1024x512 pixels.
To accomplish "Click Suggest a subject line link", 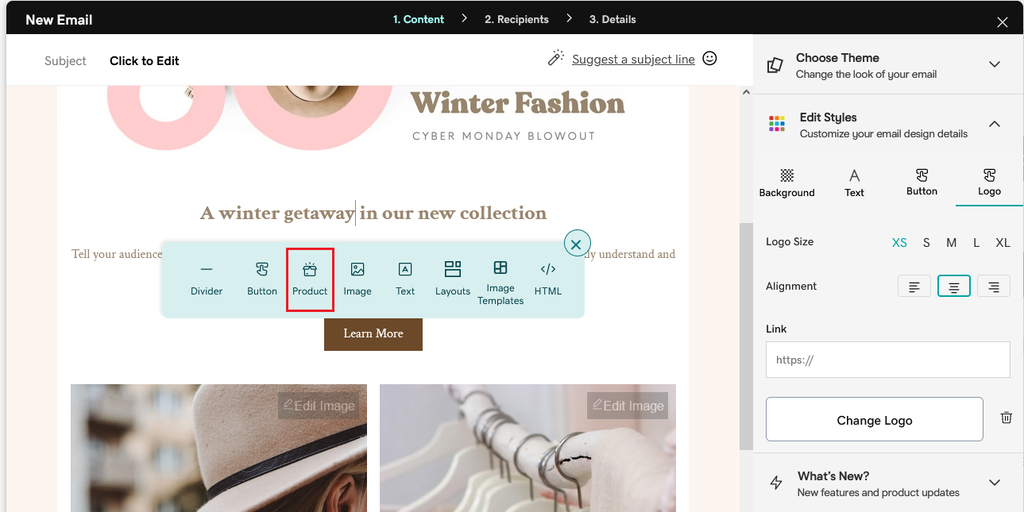I will [633, 59].
